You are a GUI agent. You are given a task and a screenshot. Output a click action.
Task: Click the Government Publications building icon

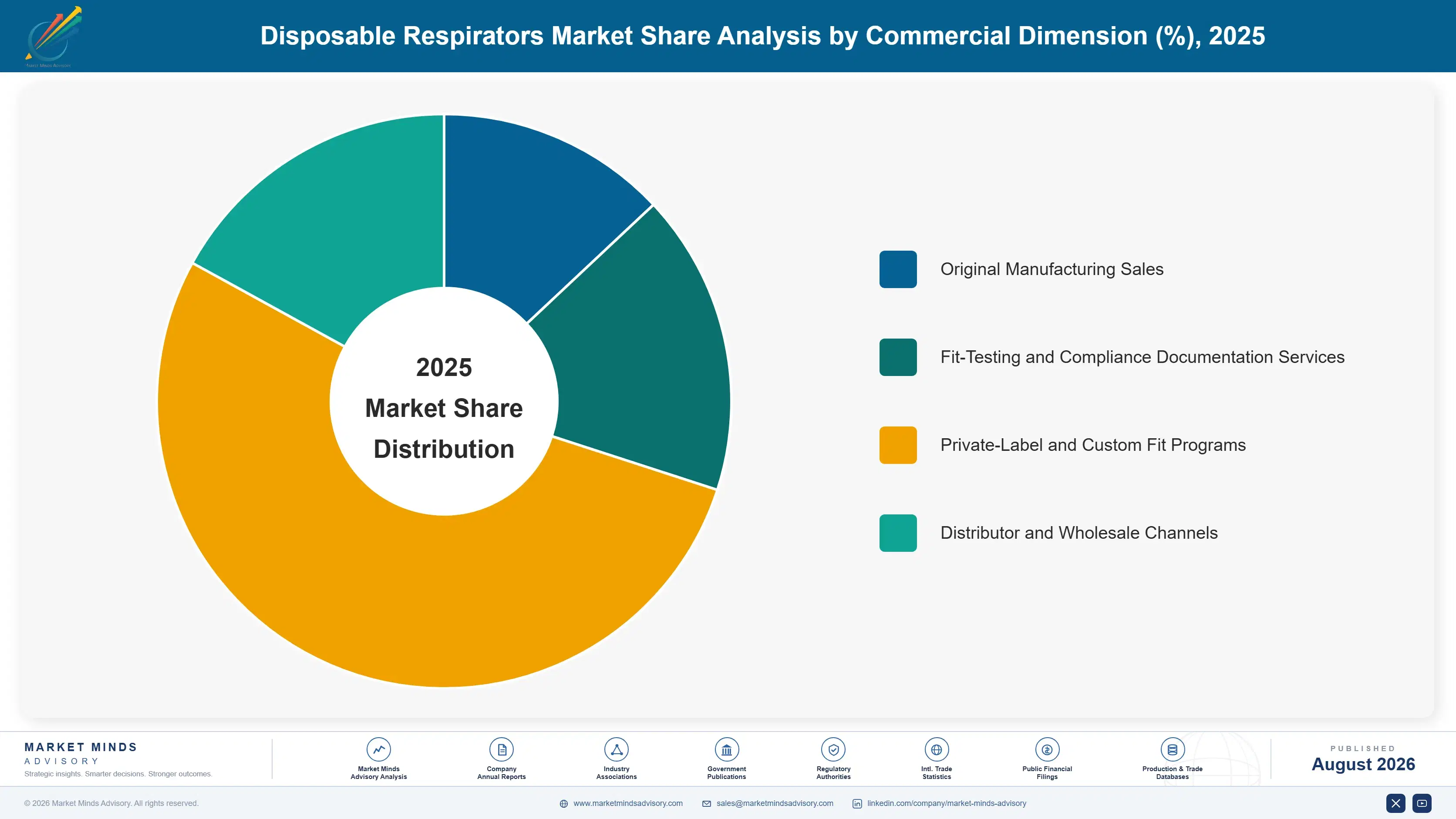pos(726,749)
